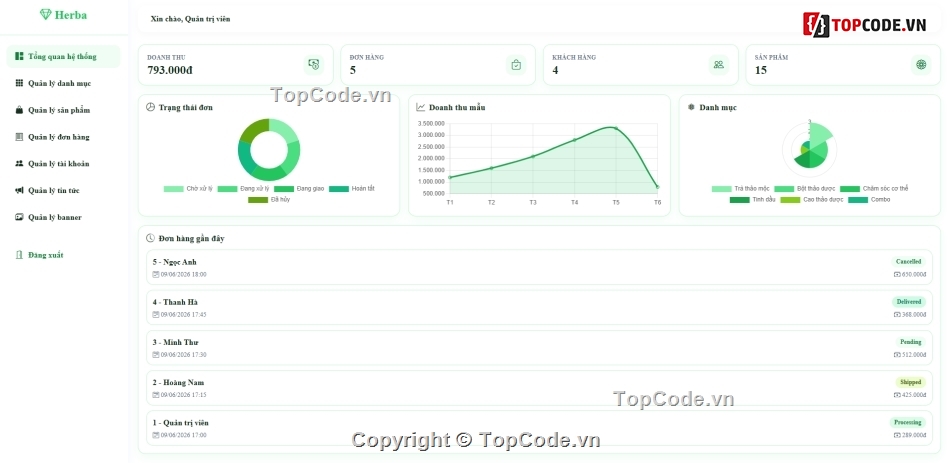The image size is (950, 463).
Task: Open Quản lý danh mục menu item
Action: point(63,83)
